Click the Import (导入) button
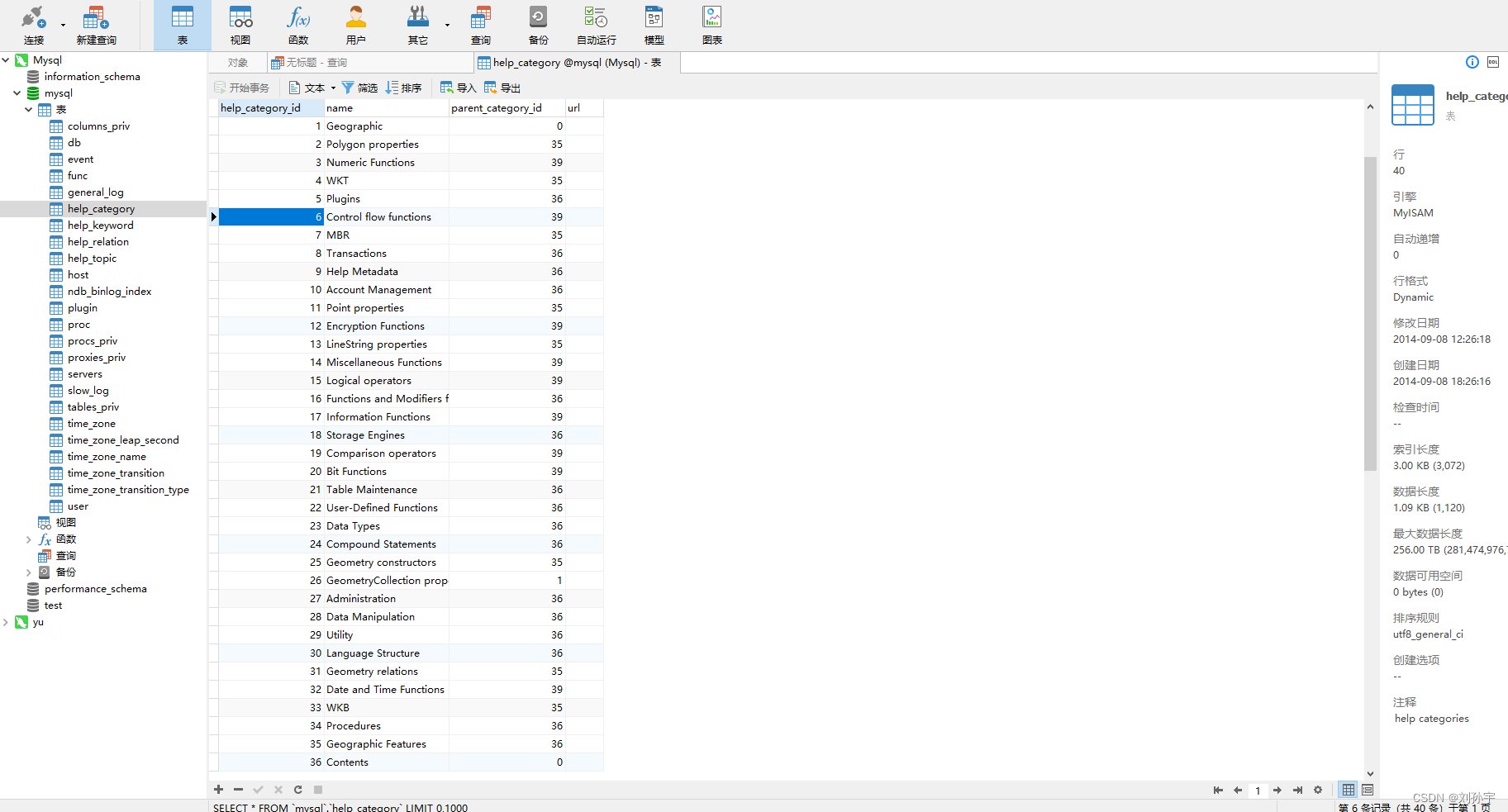The image size is (1508, 812). pyautogui.click(x=459, y=88)
